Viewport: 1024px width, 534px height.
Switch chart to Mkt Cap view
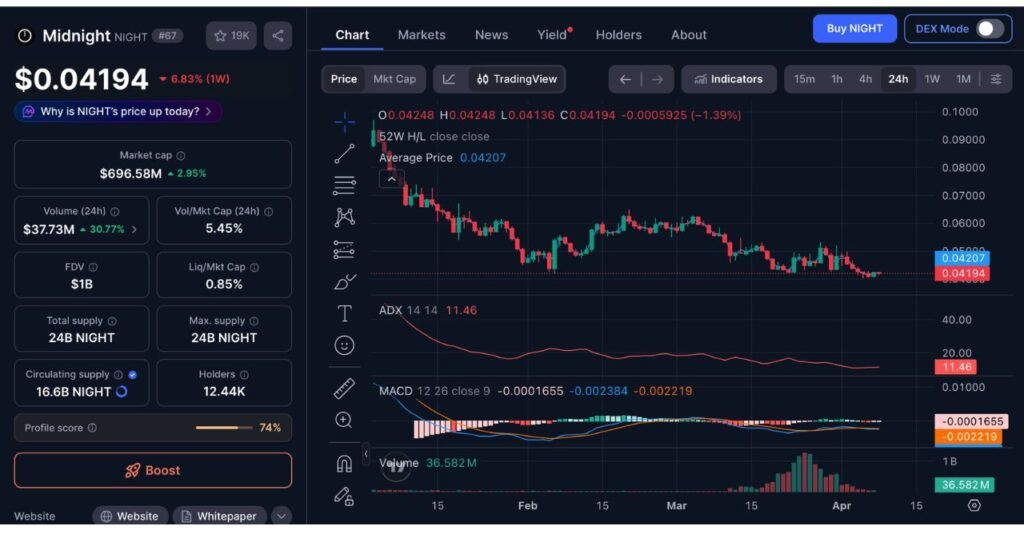coord(394,79)
